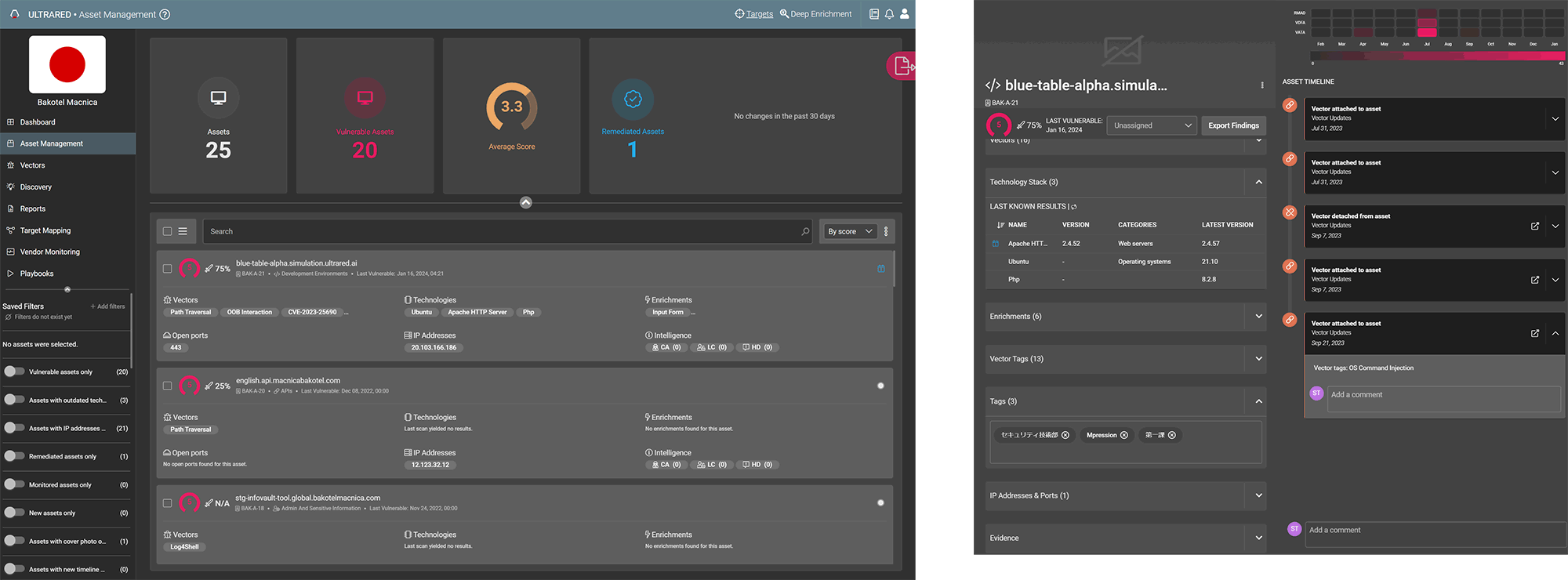Toggle Remediated assets only filter
This screenshot has height=580, width=1568.
[14, 456]
